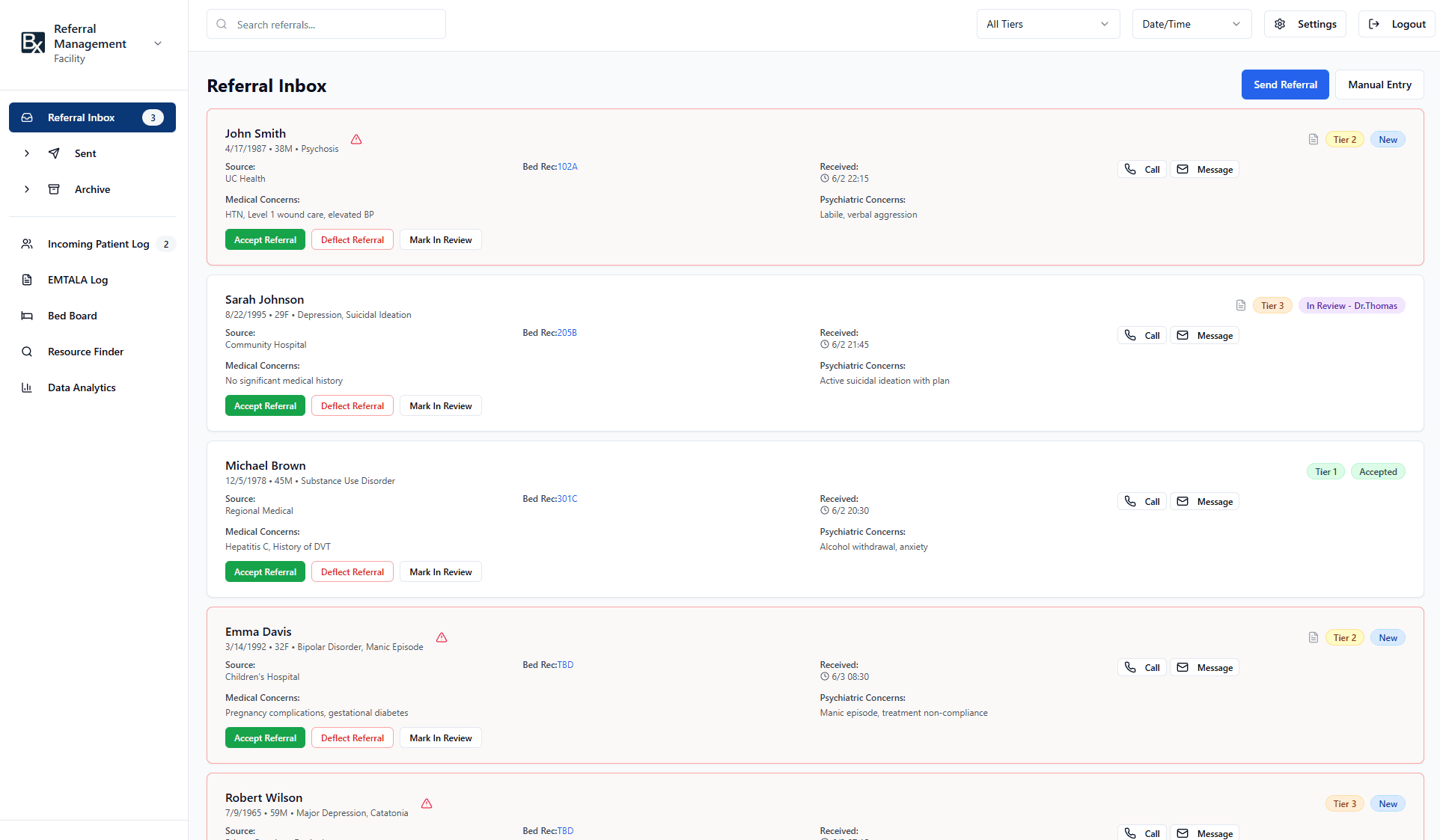
Task: Go to Data Analytics
Action: (x=82, y=387)
